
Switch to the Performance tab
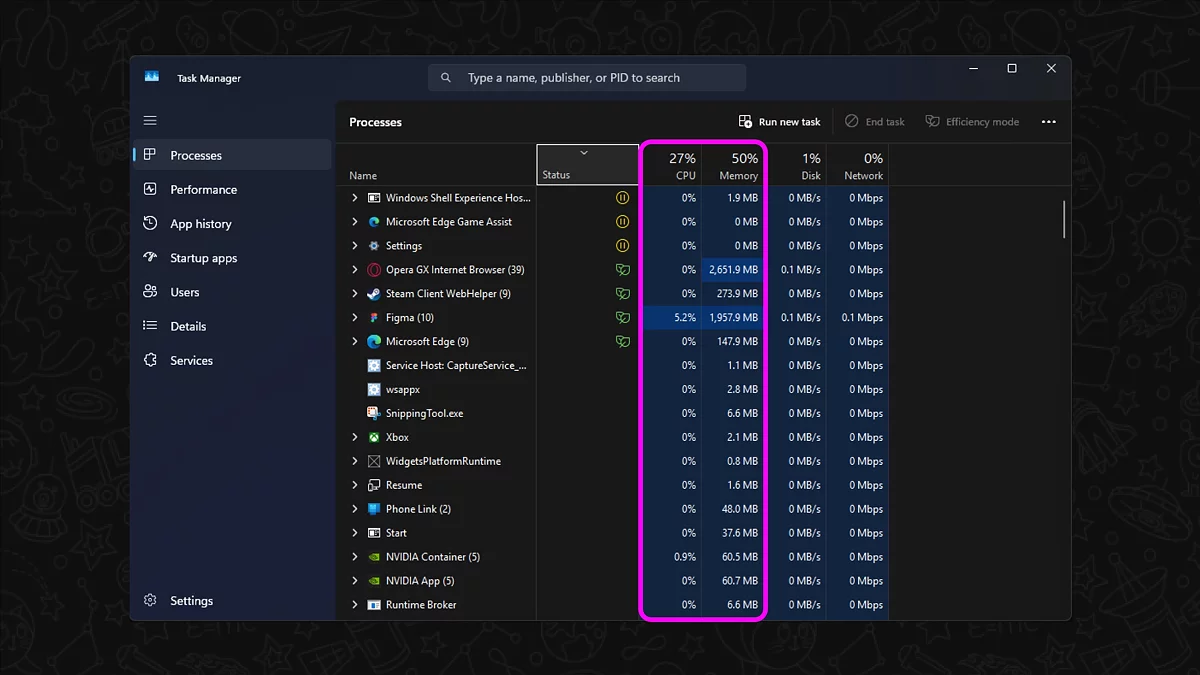tap(203, 190)
